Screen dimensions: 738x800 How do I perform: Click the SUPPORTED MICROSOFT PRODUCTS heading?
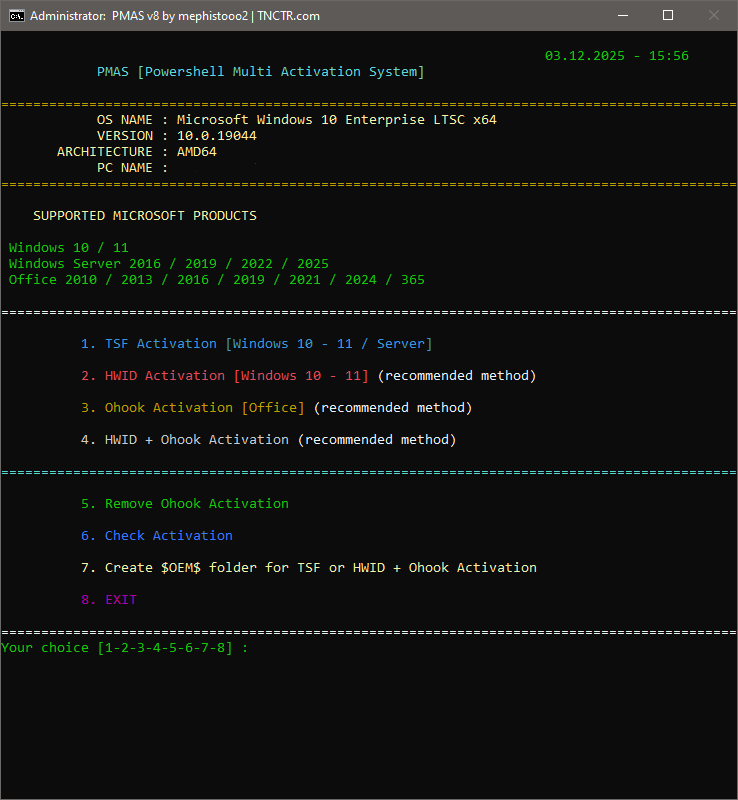click(x=145, y=216)
